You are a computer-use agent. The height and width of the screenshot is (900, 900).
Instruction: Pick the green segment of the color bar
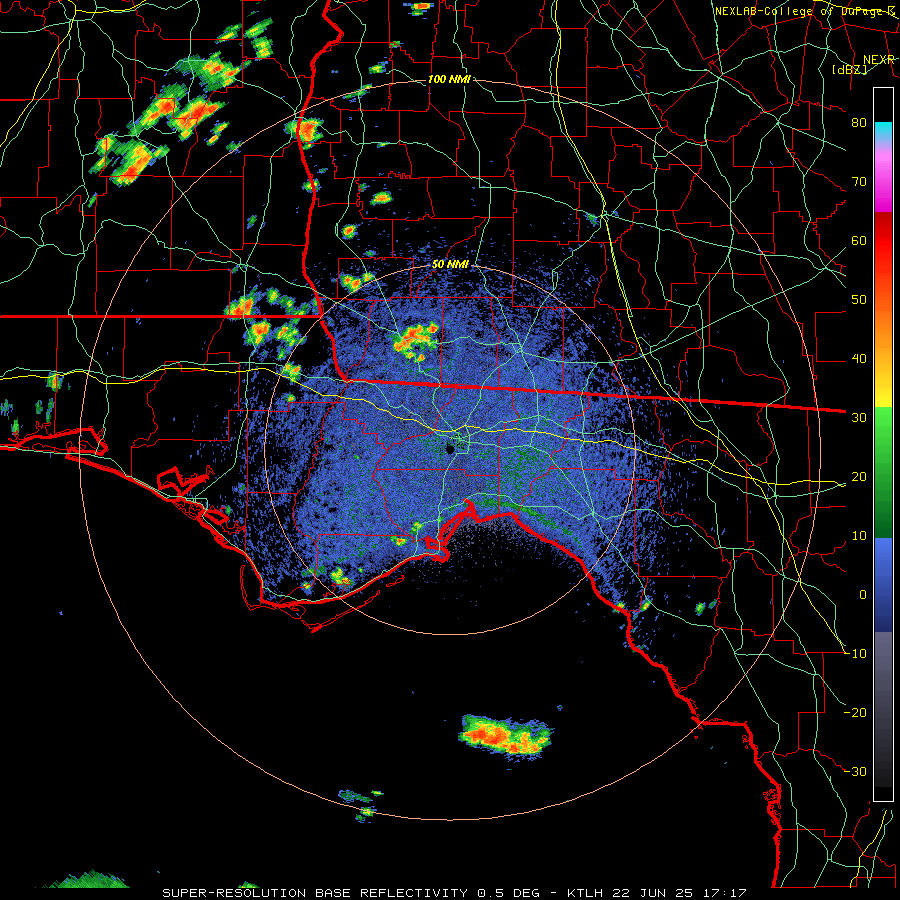[x=883, y=472]
